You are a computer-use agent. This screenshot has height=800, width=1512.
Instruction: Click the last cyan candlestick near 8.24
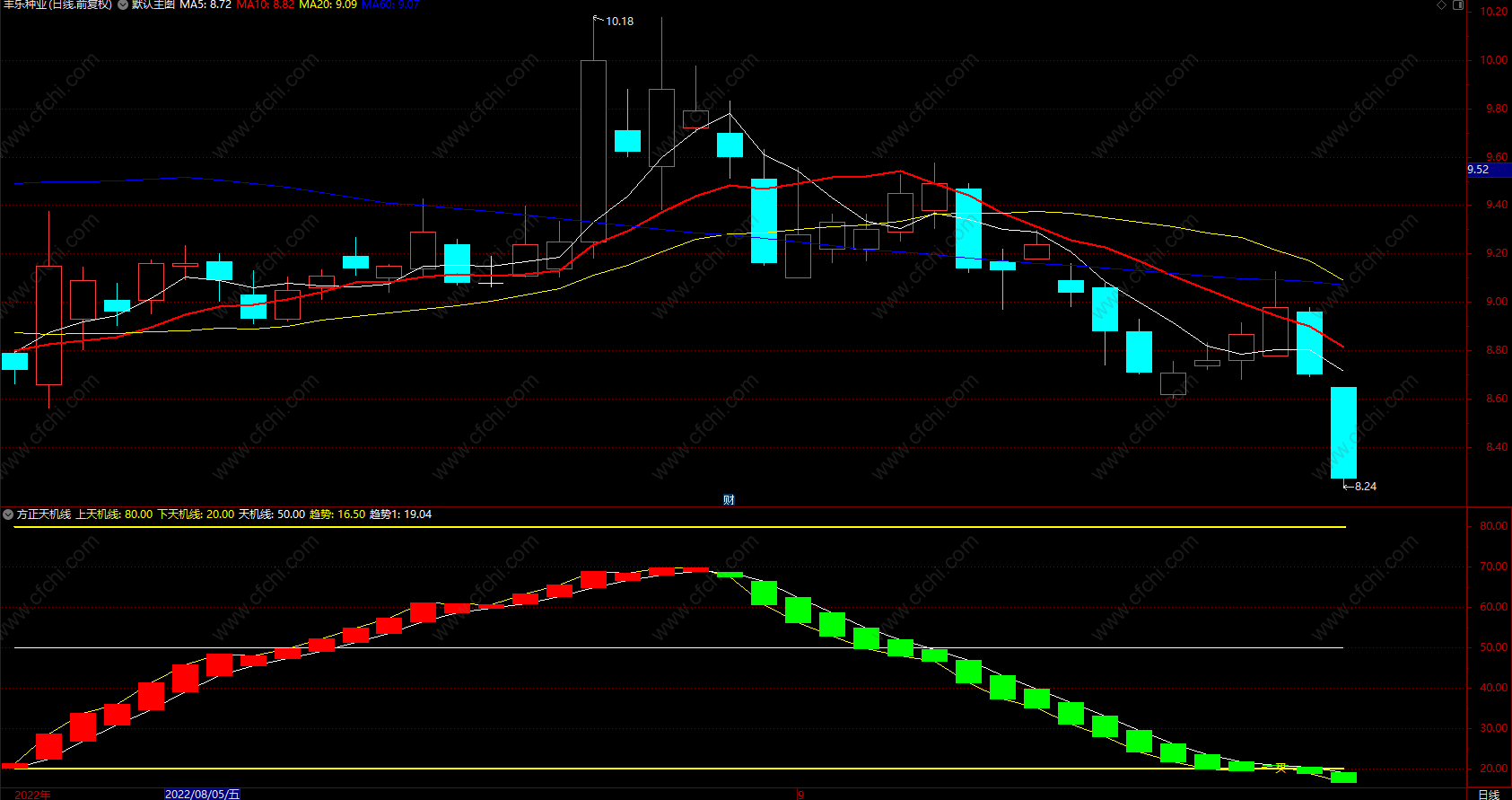tap(1343, 433)
